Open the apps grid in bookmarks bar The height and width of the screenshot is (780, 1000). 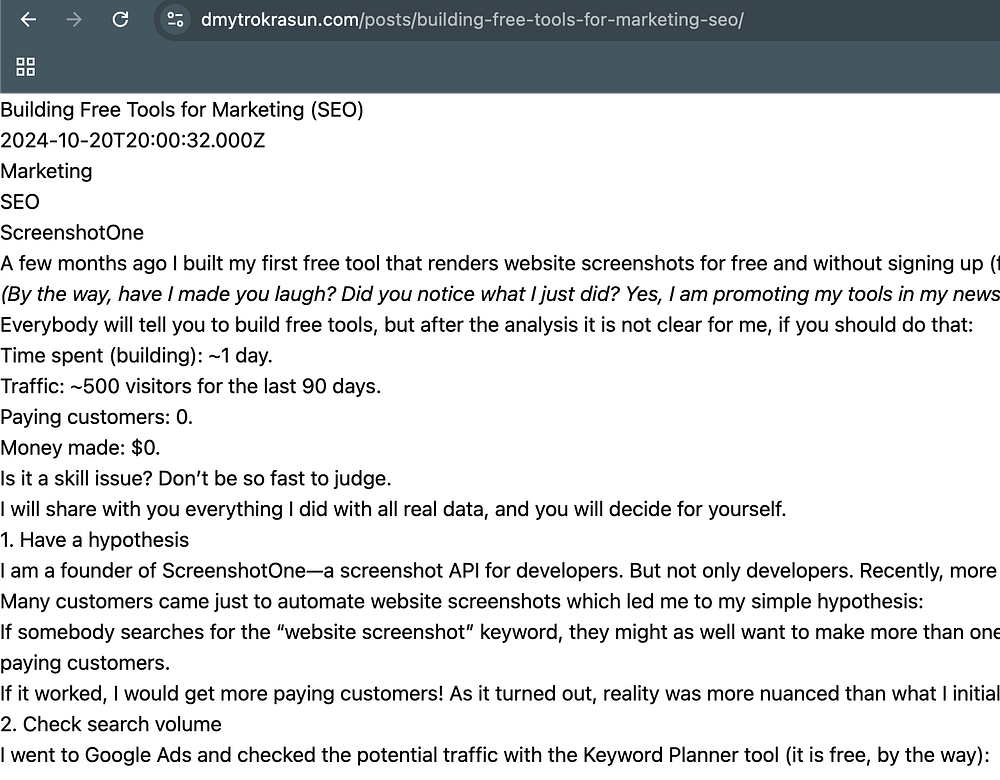tap(26, 67)
